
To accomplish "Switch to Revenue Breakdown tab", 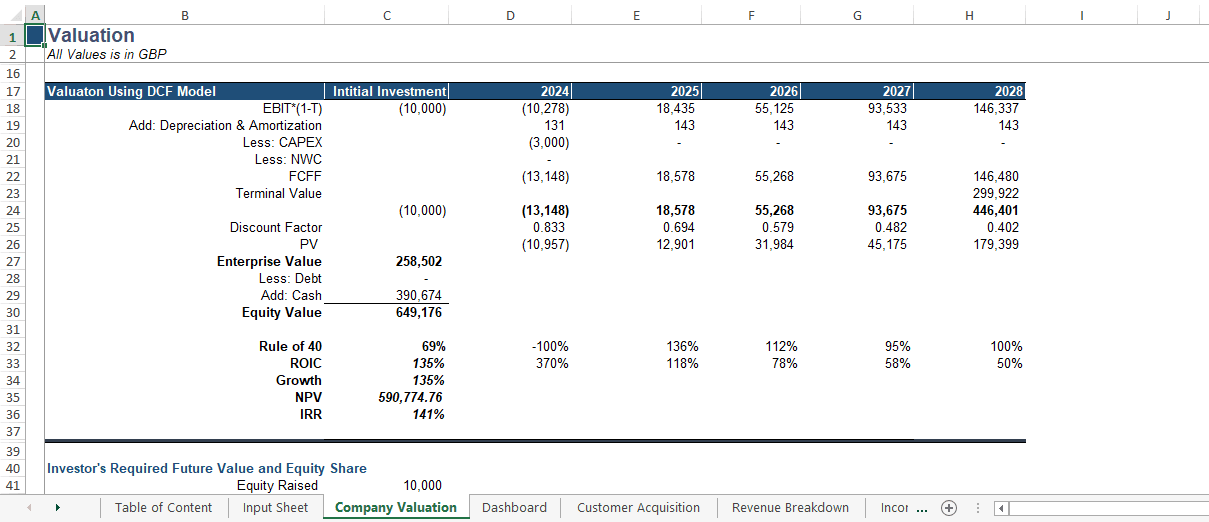I will tap(790, 507).
